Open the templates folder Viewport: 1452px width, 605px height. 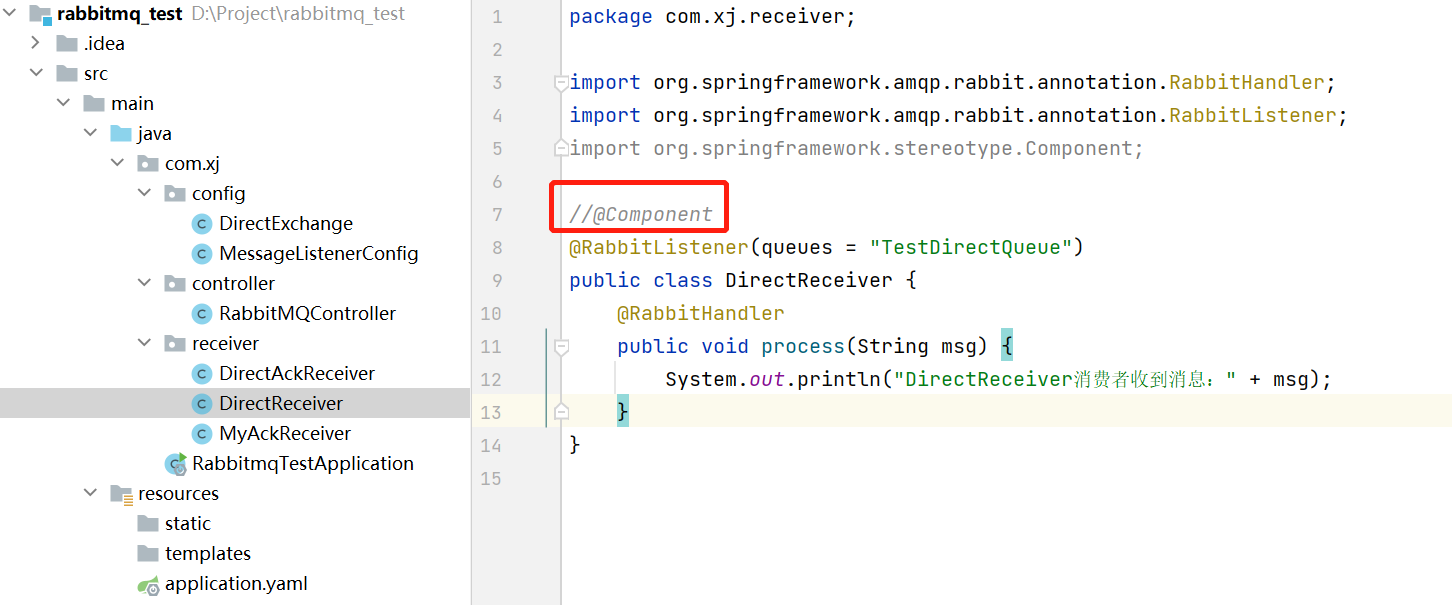coord(207,554)
